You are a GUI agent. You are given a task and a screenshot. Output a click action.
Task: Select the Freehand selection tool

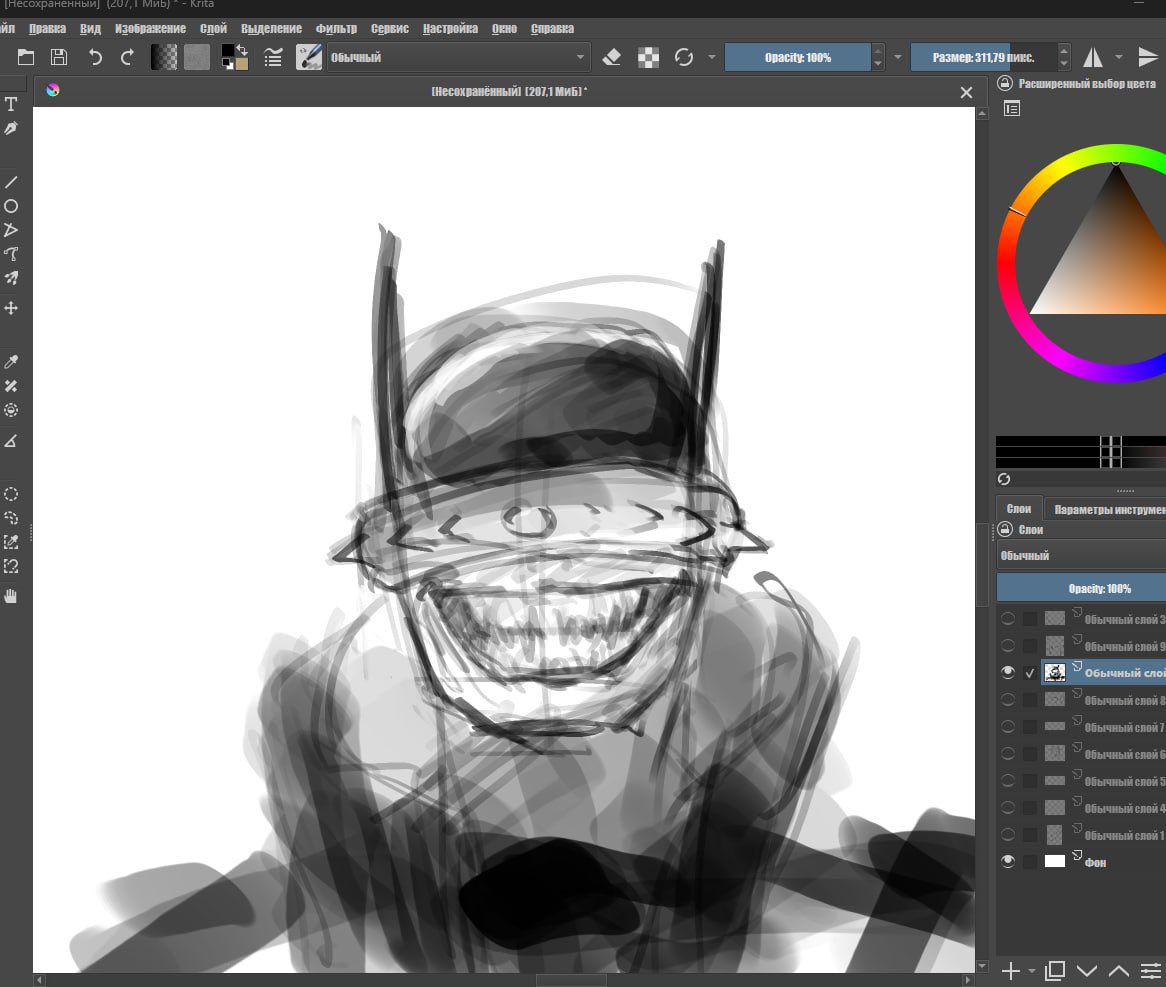coord(11,518)
